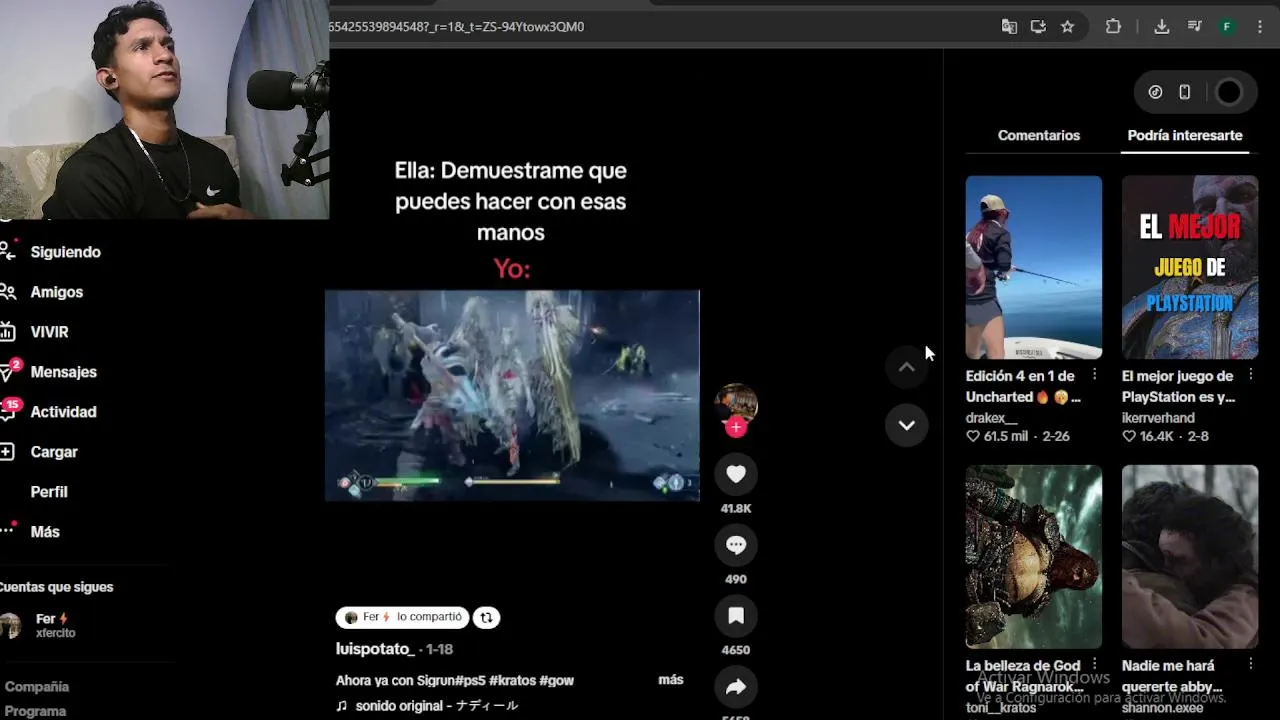The height and width of the screenshot is (720, 1280).
Task: Click the #gow hashtag
Action: (x=557, y=680)
